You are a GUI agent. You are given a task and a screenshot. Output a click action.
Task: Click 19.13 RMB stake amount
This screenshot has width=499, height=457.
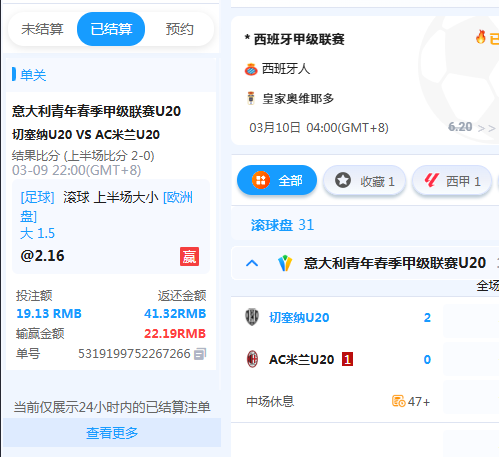49,314
